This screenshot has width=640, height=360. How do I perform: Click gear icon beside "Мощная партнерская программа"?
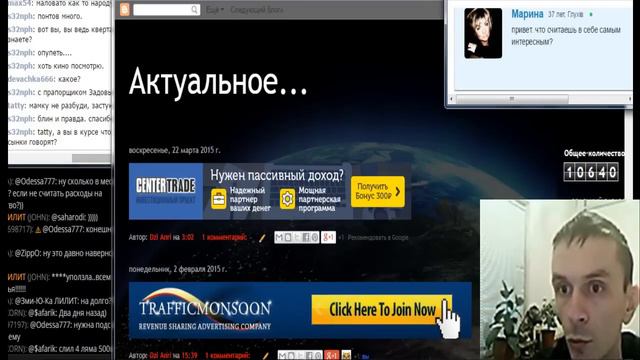[287, 199]
